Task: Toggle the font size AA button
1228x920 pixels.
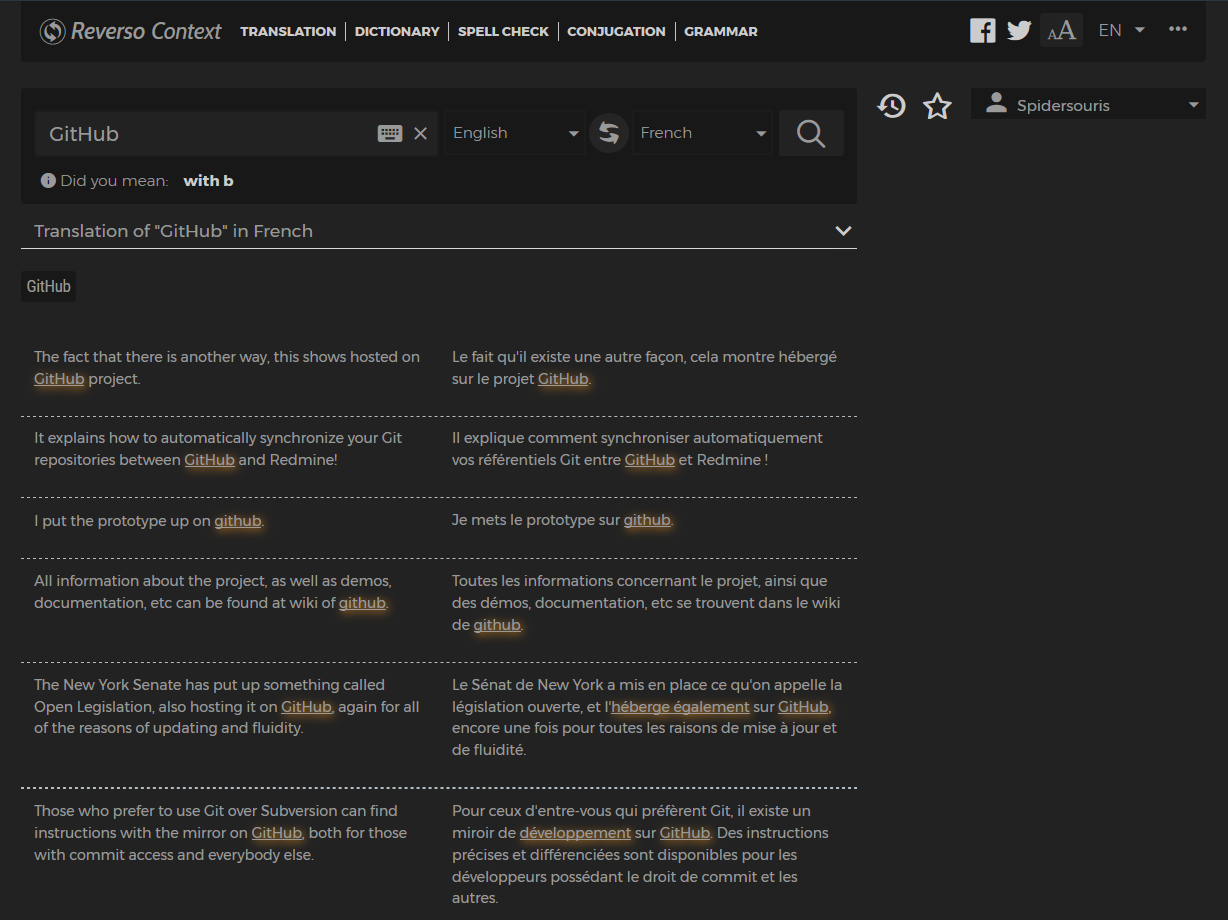Action: click(x=1061, y=30)
